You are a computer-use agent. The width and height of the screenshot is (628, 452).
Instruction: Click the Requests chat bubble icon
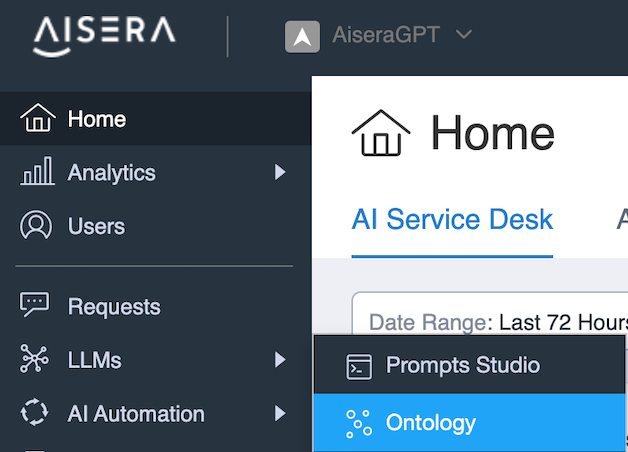(34, 304)
